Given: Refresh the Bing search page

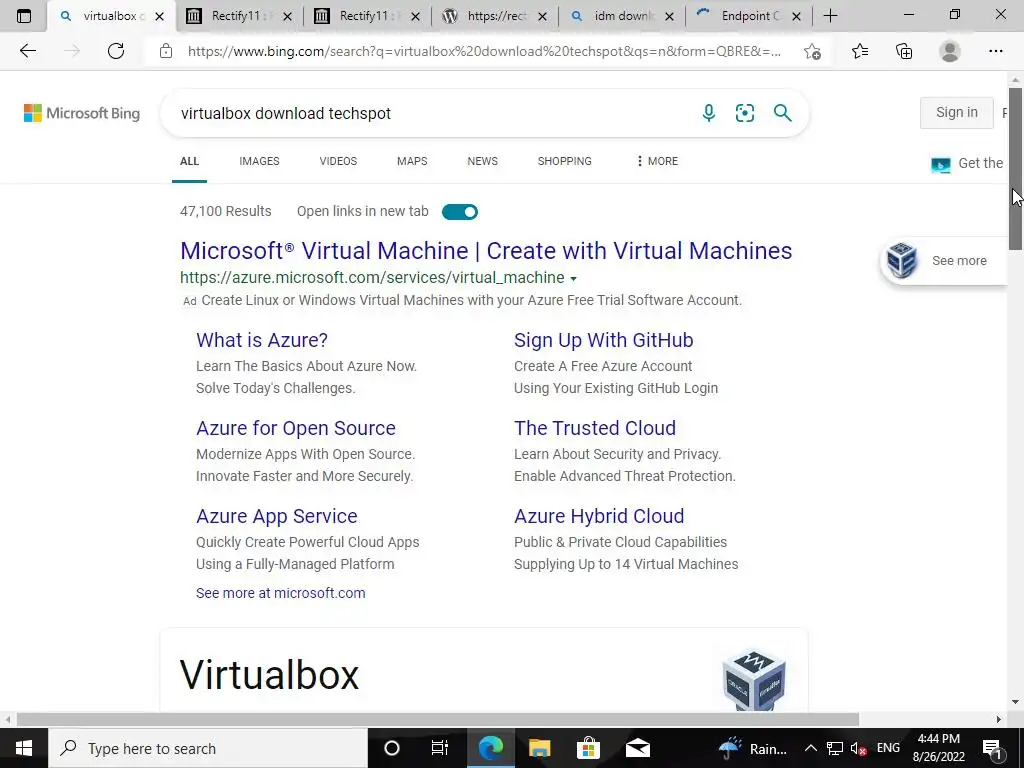Looking at the screenshot, I should 116,51.
